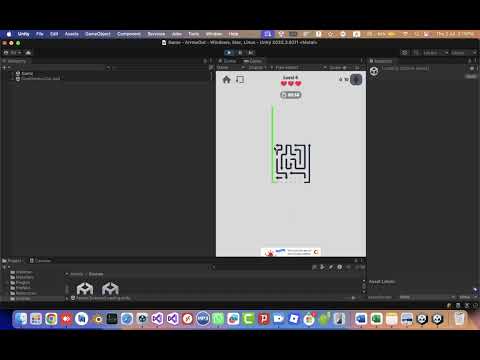This screenshot has height=360, width=480.
Task: Open the GameObject menu
Action: point(98,34)
